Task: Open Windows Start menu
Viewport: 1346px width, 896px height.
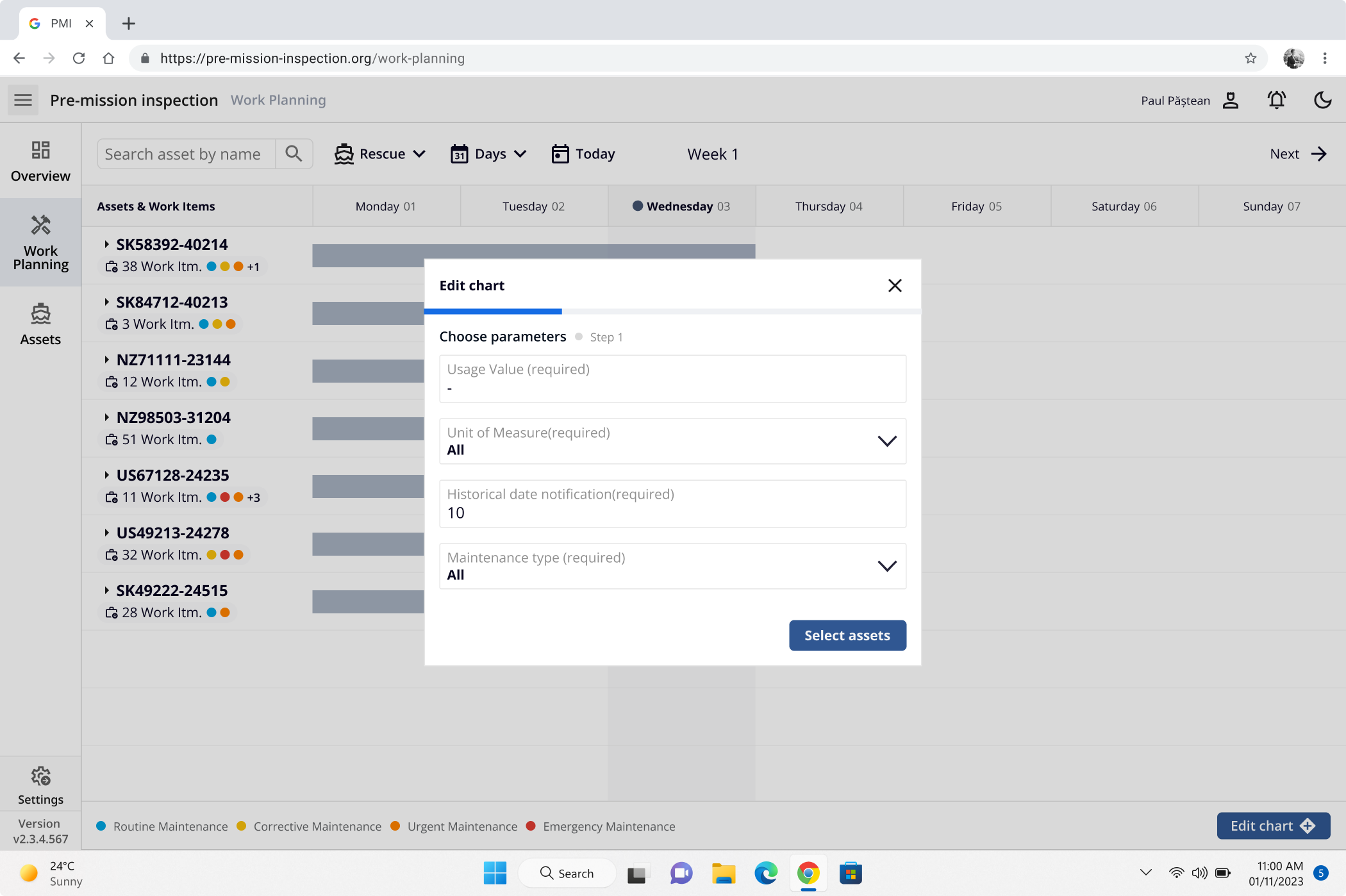Action: [x=495, y=873]
